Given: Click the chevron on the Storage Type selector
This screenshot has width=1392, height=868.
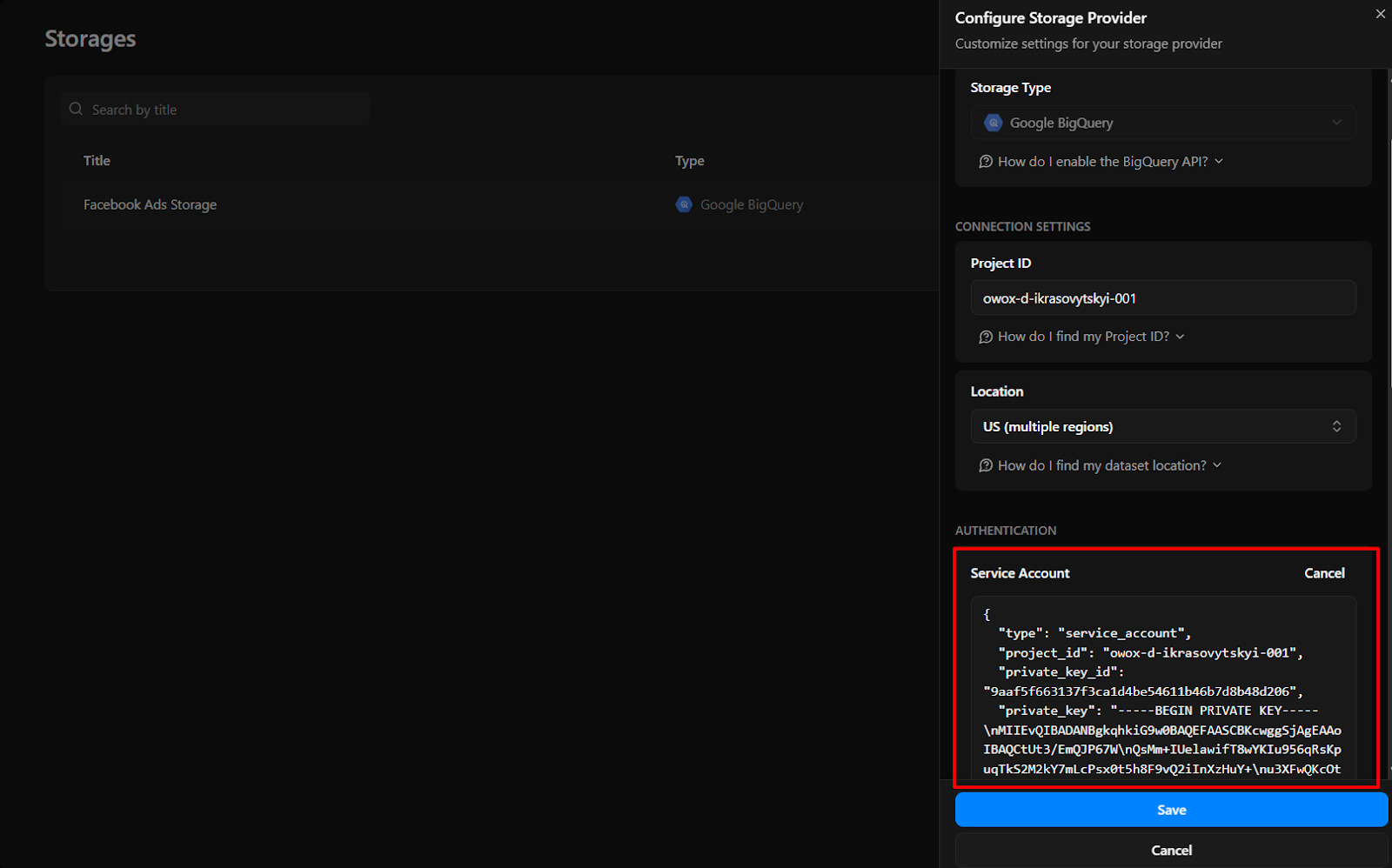Looking at the screenshot, I should [1337, 123].
